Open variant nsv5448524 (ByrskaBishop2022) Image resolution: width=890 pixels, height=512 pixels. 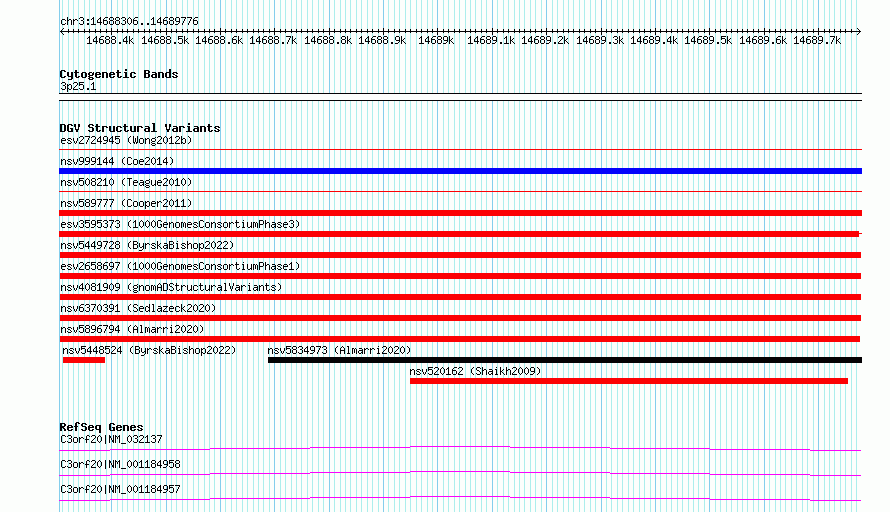pyautogui.click(x=149, y=350)
